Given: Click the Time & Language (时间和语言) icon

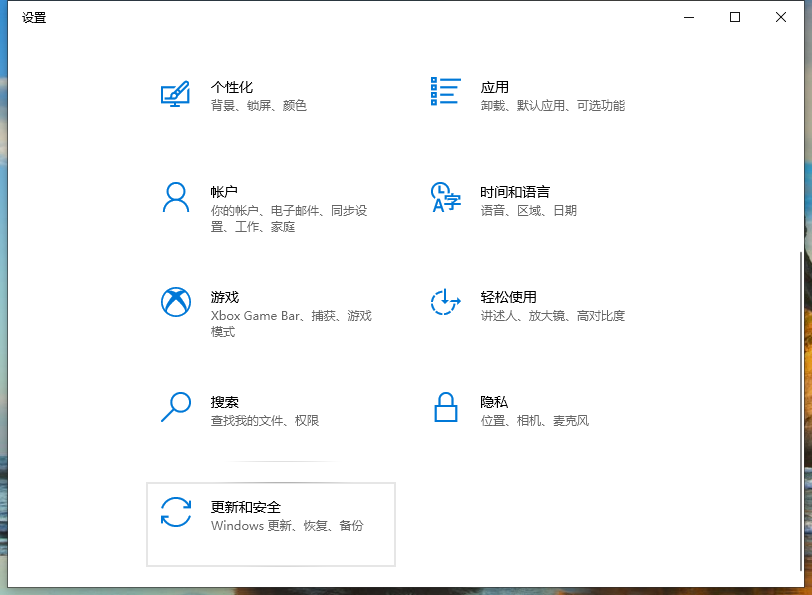Looking at the screenshot, I should (x=445, y=197).
